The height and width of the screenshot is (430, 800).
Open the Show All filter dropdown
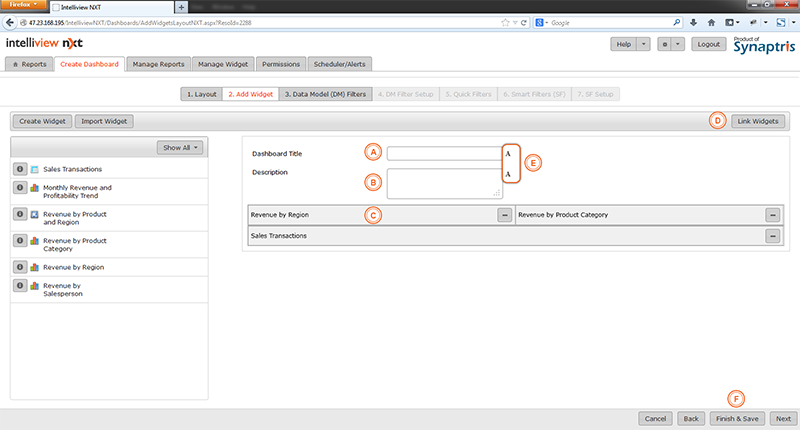point(180,147)
